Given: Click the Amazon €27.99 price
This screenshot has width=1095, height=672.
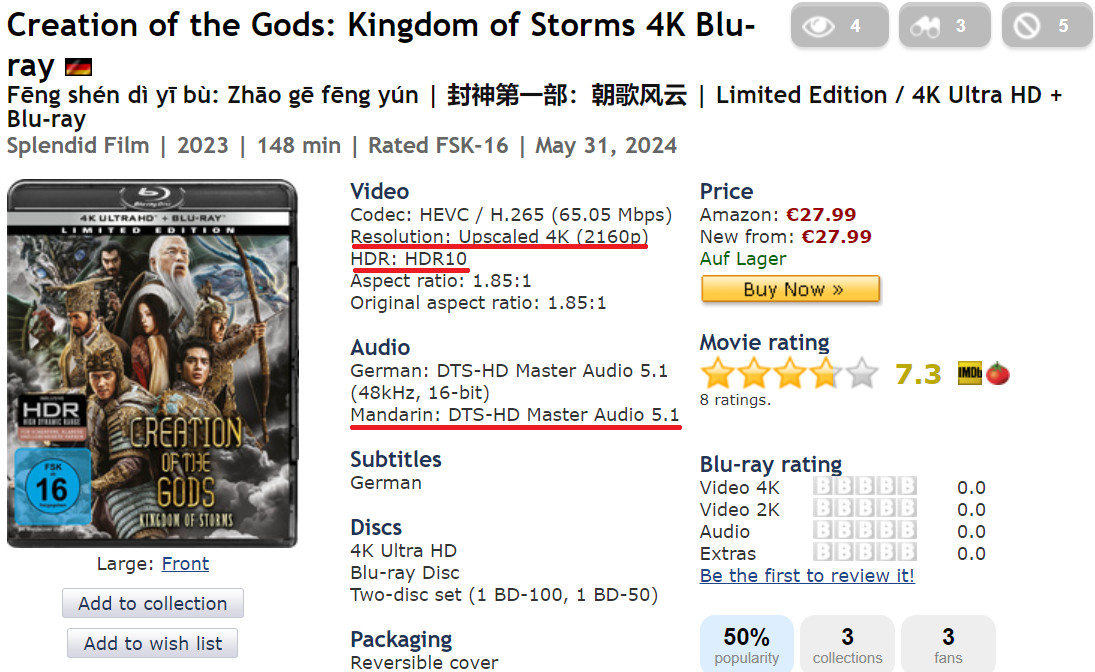Looking at the screenshot, I should 821,214.
